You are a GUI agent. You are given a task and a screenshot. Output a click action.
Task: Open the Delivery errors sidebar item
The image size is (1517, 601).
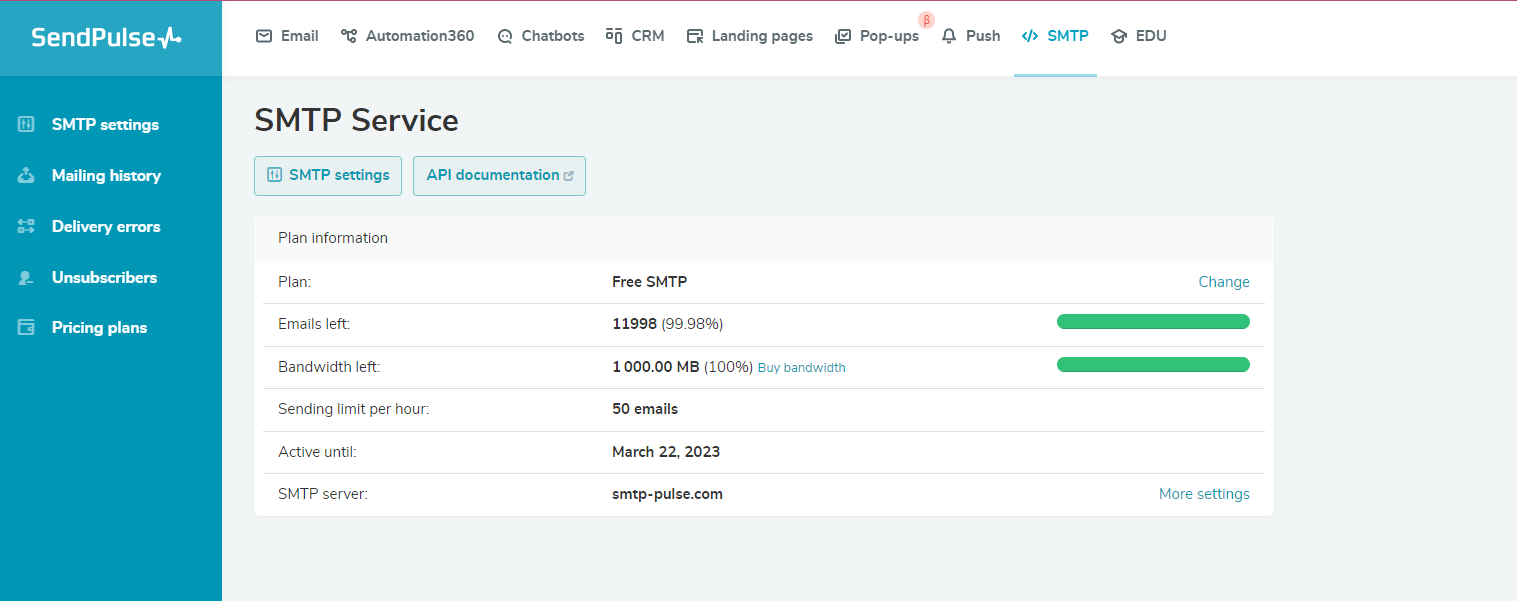point(106,227)
